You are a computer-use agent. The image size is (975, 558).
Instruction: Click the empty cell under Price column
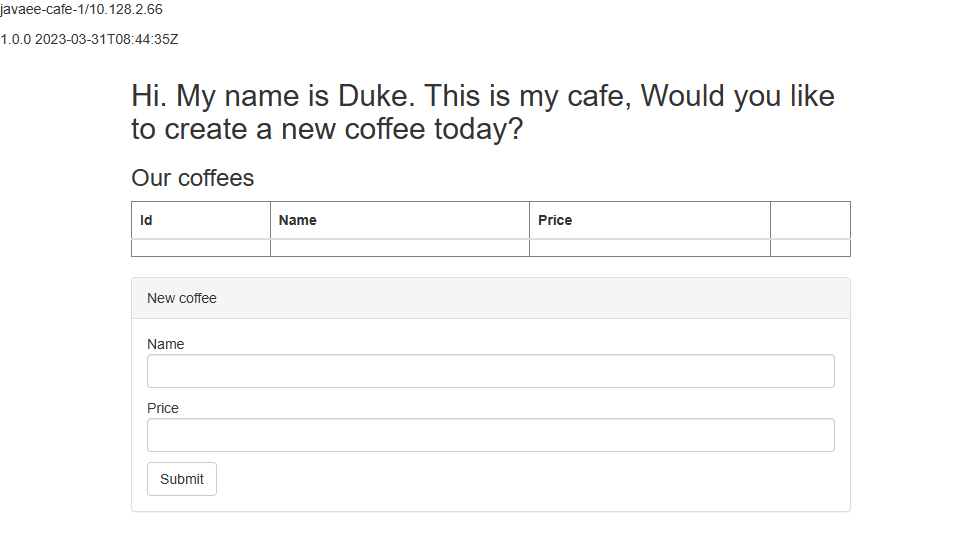pyautogui.click(x=650, y=248)
